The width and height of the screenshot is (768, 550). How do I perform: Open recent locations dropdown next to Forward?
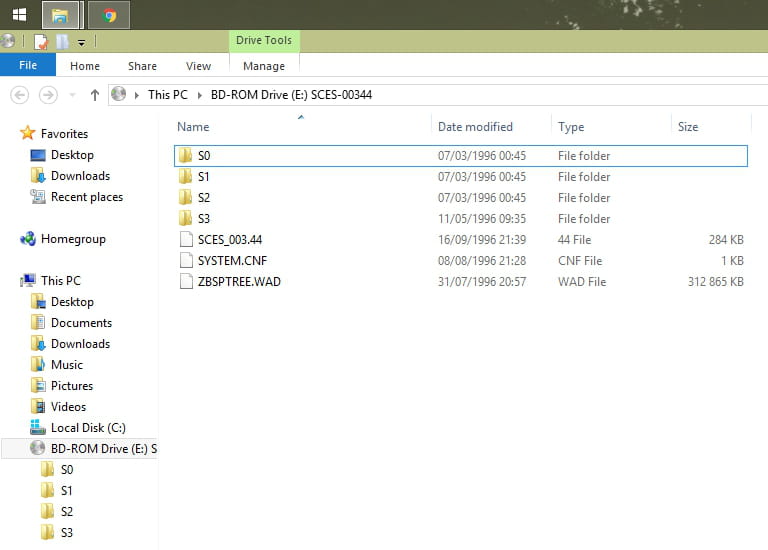click(x=72, y=95)
